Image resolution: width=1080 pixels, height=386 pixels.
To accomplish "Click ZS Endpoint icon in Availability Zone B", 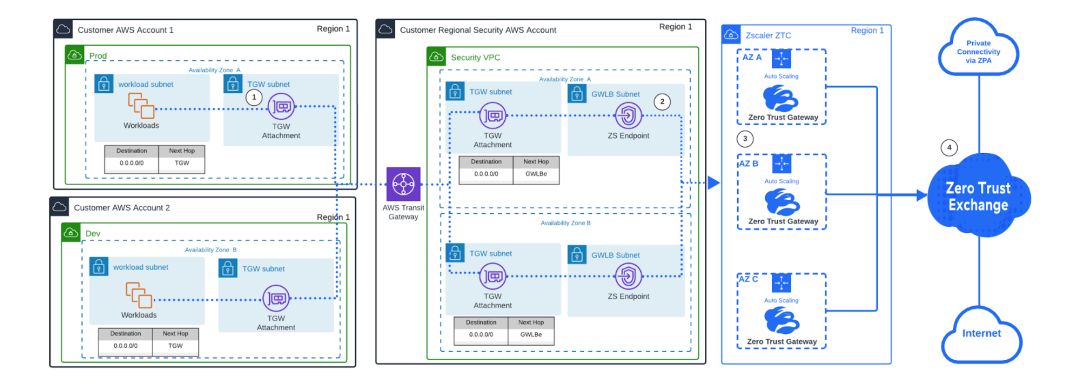I will click(627, 276).
